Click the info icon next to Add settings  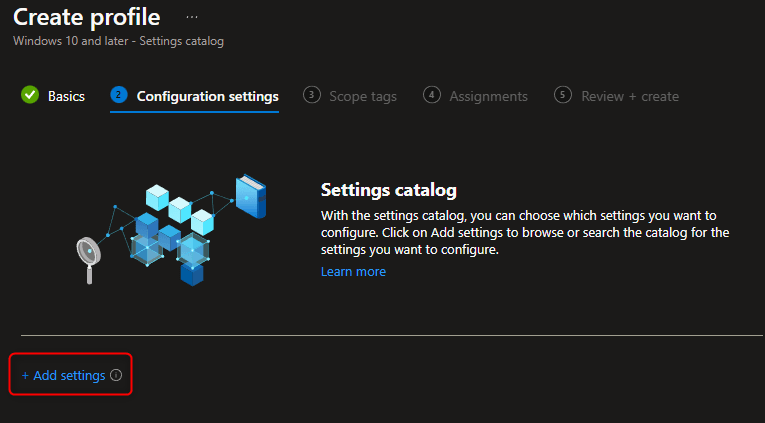pyautogui.click(x=116, y=375)
